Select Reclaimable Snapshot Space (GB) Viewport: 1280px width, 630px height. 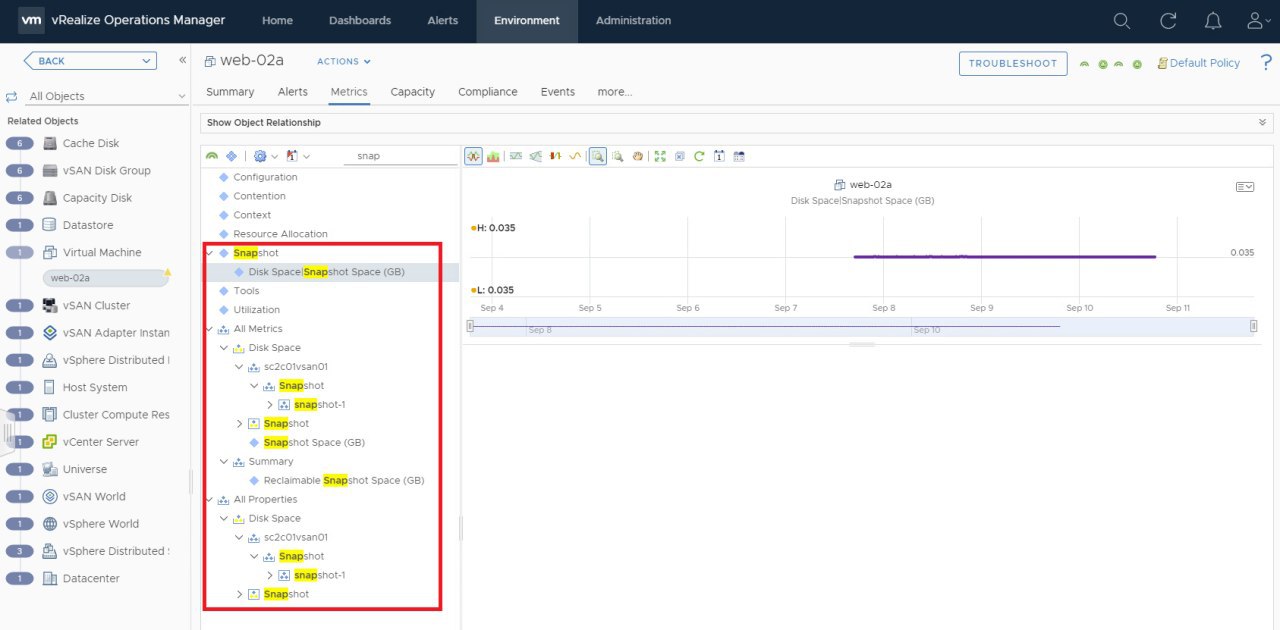coord(344,481)
